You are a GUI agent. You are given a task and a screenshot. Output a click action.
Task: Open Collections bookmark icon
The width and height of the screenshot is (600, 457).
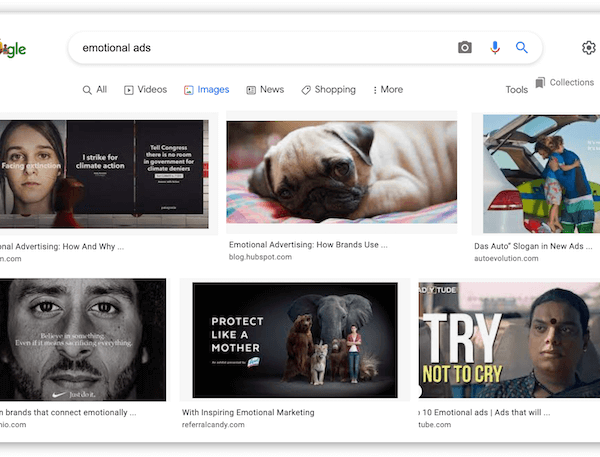pyautogui.click(x=541, y=83)
